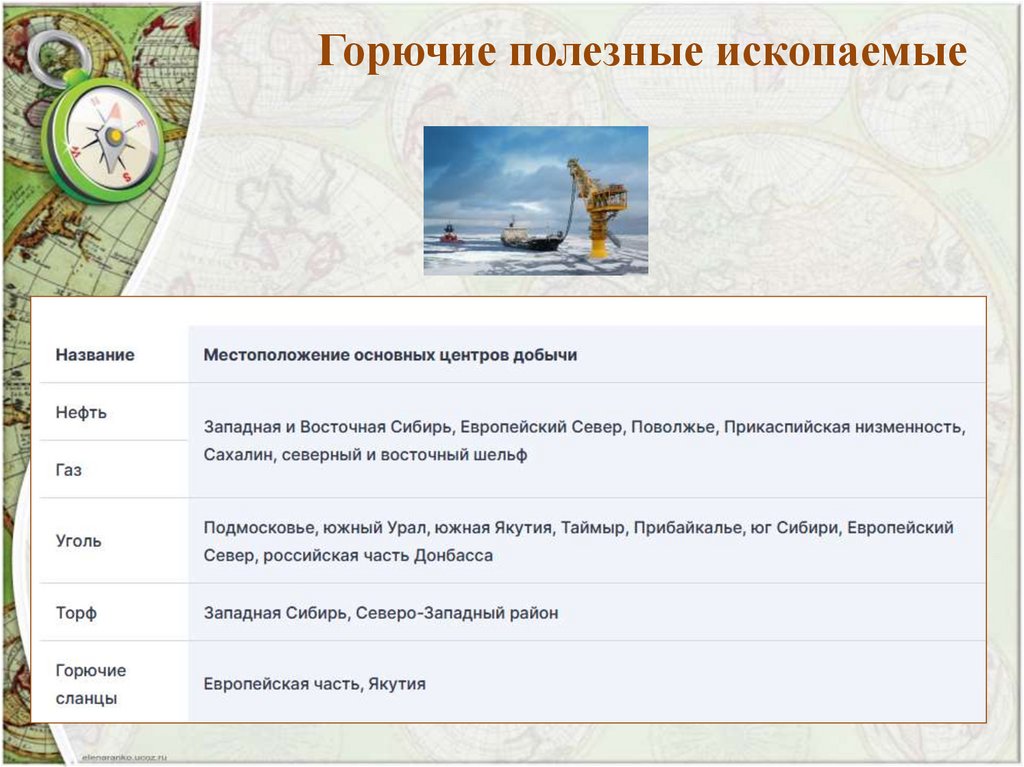
Task: Click the red N marker on the compass
Action: click(x=95, y=101)
